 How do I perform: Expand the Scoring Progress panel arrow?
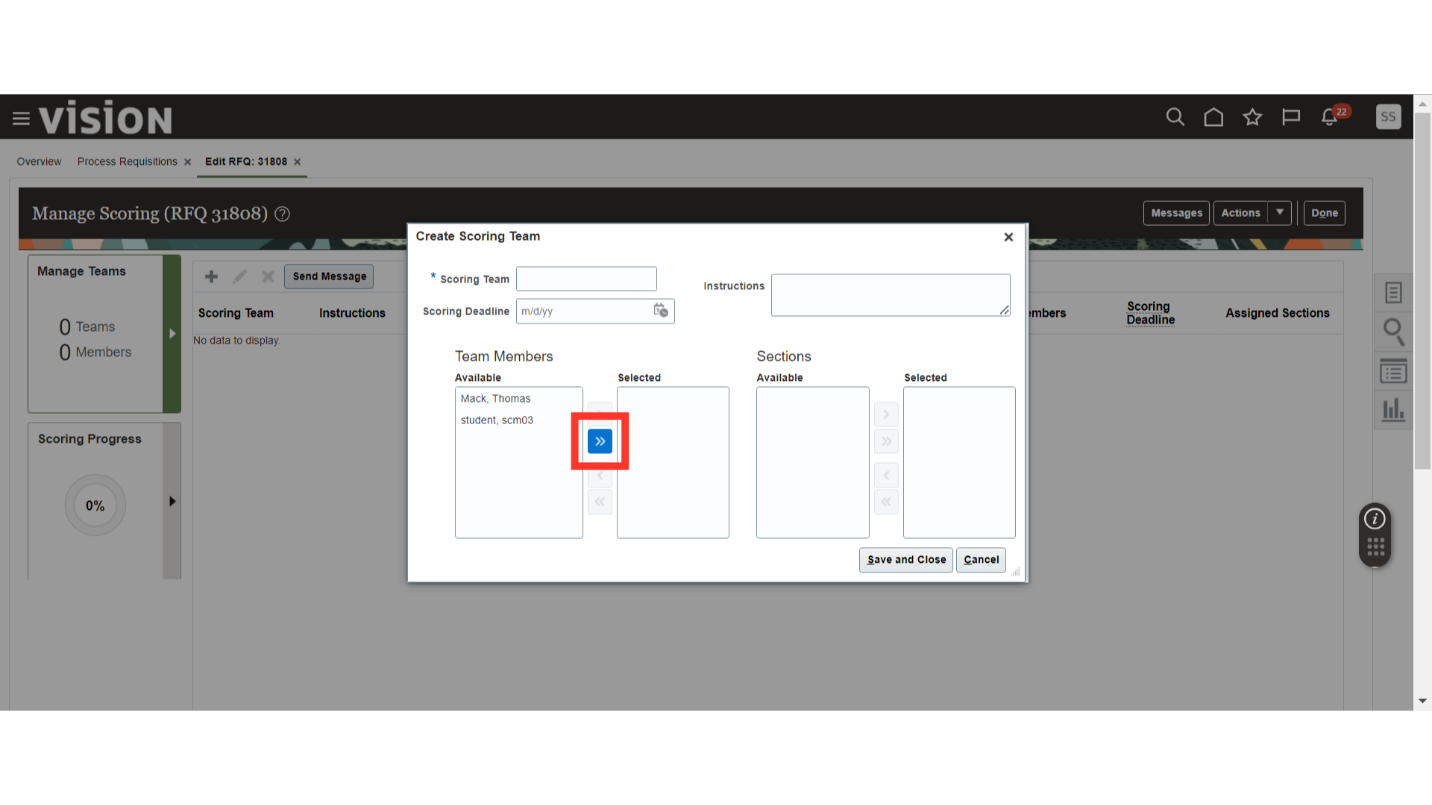(172, 502)
